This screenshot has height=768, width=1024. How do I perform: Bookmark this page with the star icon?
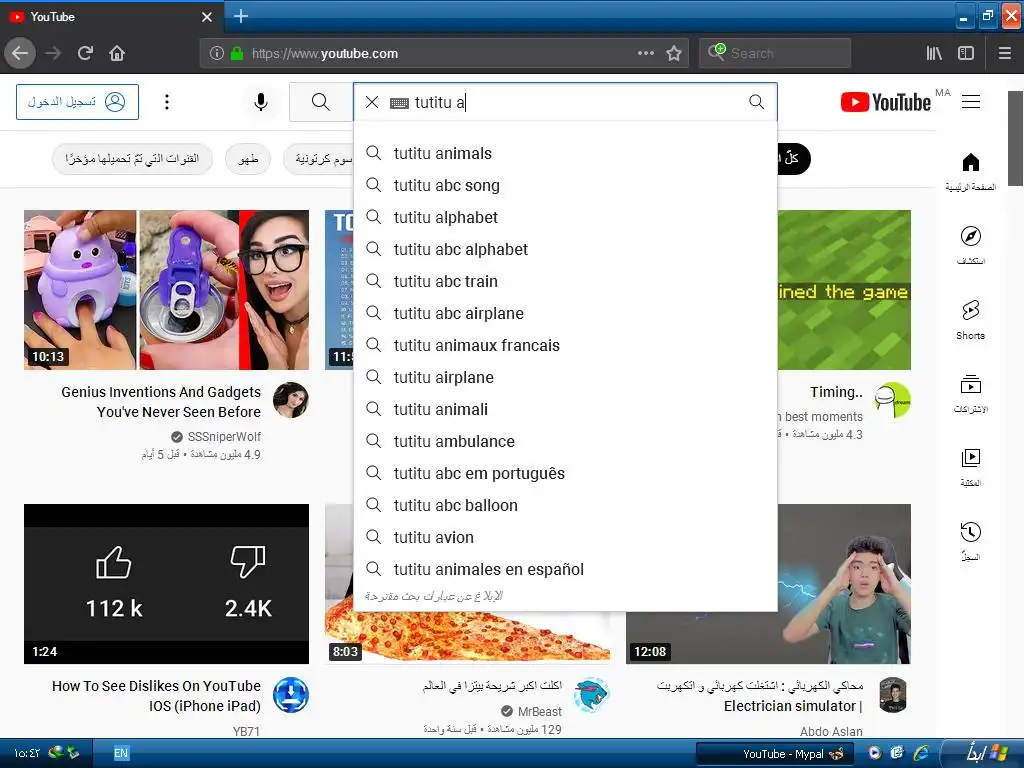[674, 53]
